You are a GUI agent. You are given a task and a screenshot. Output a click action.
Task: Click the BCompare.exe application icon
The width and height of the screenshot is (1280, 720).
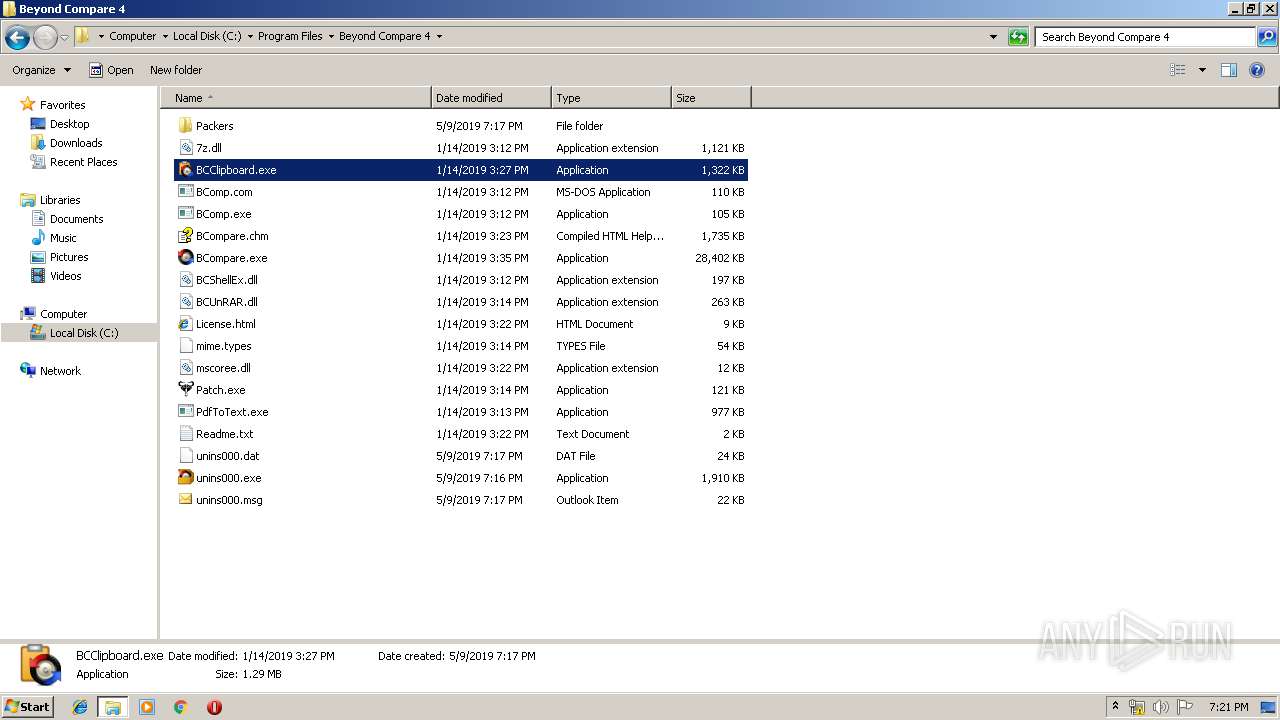185,257
